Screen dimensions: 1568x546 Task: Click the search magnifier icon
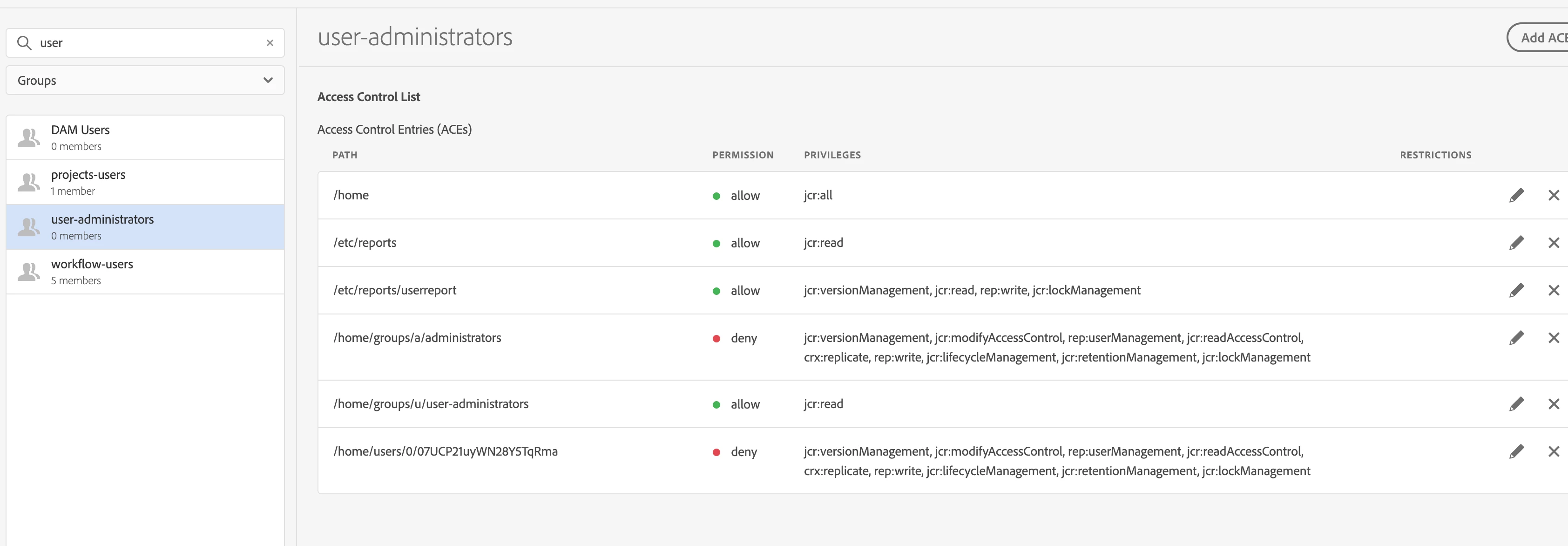[x=24, y=43]
